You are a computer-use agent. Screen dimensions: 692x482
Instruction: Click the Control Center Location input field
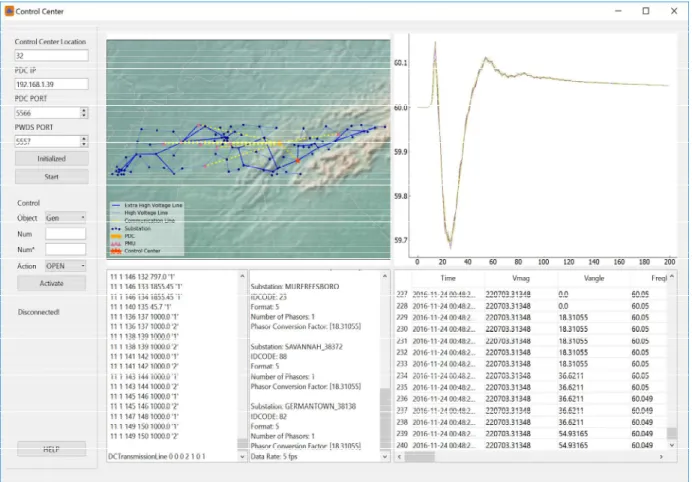tap(51, 56)
